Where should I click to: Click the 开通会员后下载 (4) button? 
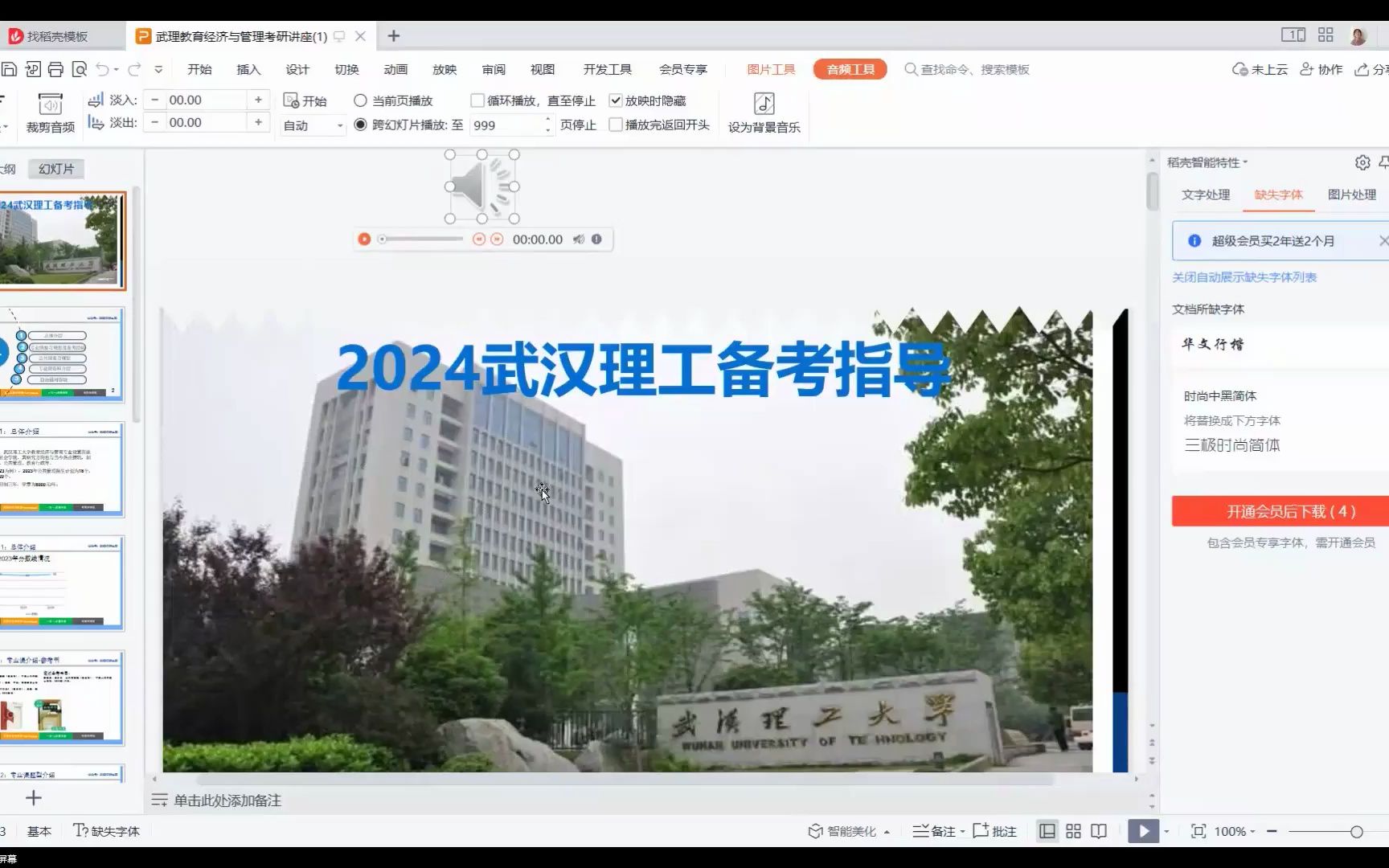click(x=1280, y=511)
